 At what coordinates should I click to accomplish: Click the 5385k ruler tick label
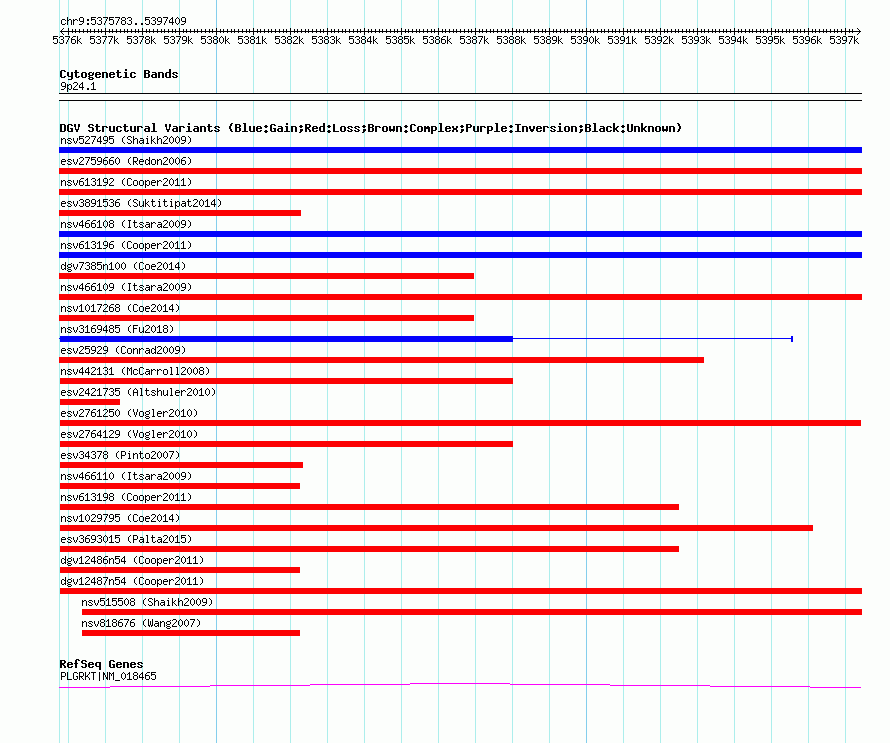[x=400, y=40]
